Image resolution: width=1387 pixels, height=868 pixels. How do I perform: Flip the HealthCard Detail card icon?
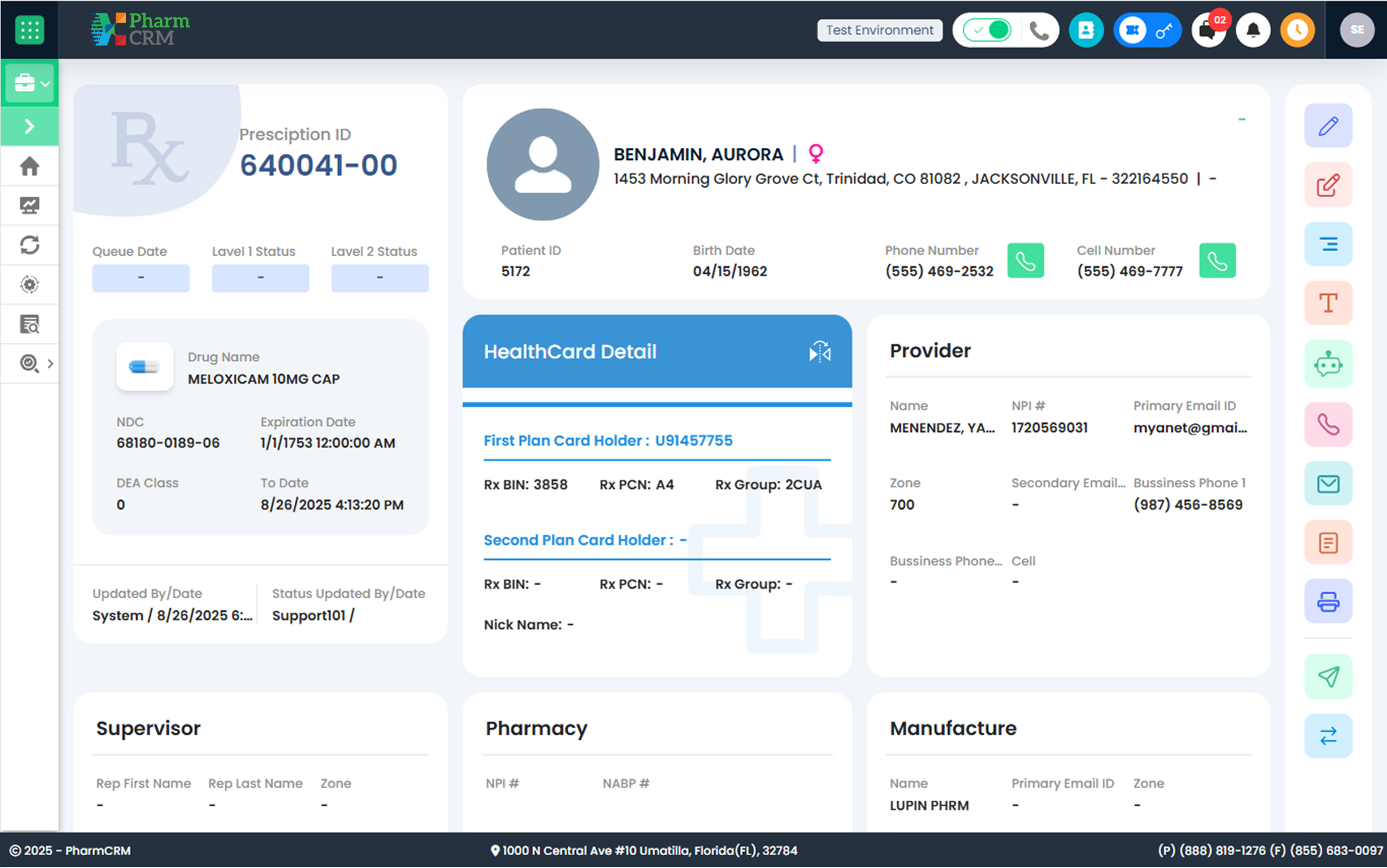[x=819, y=351]
